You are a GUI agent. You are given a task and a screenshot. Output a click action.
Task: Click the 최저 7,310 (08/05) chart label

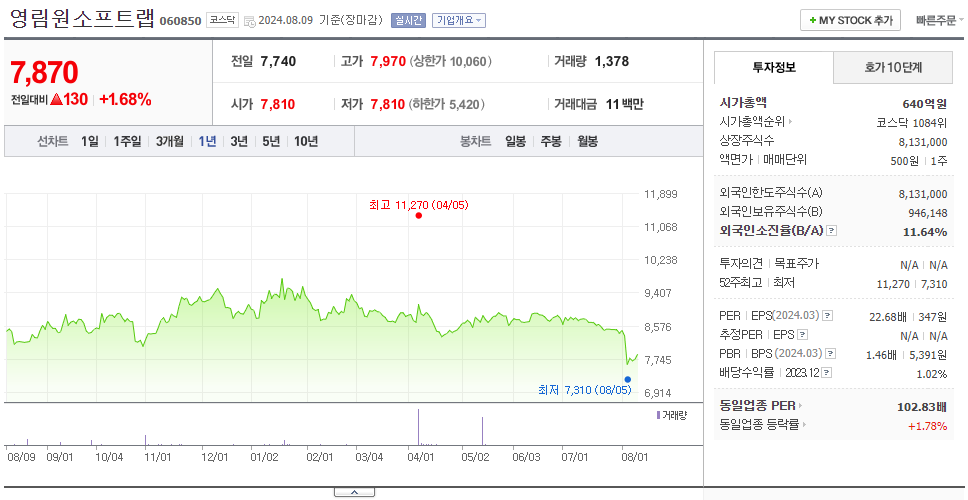pyautogui.click(x=585, y=390)
